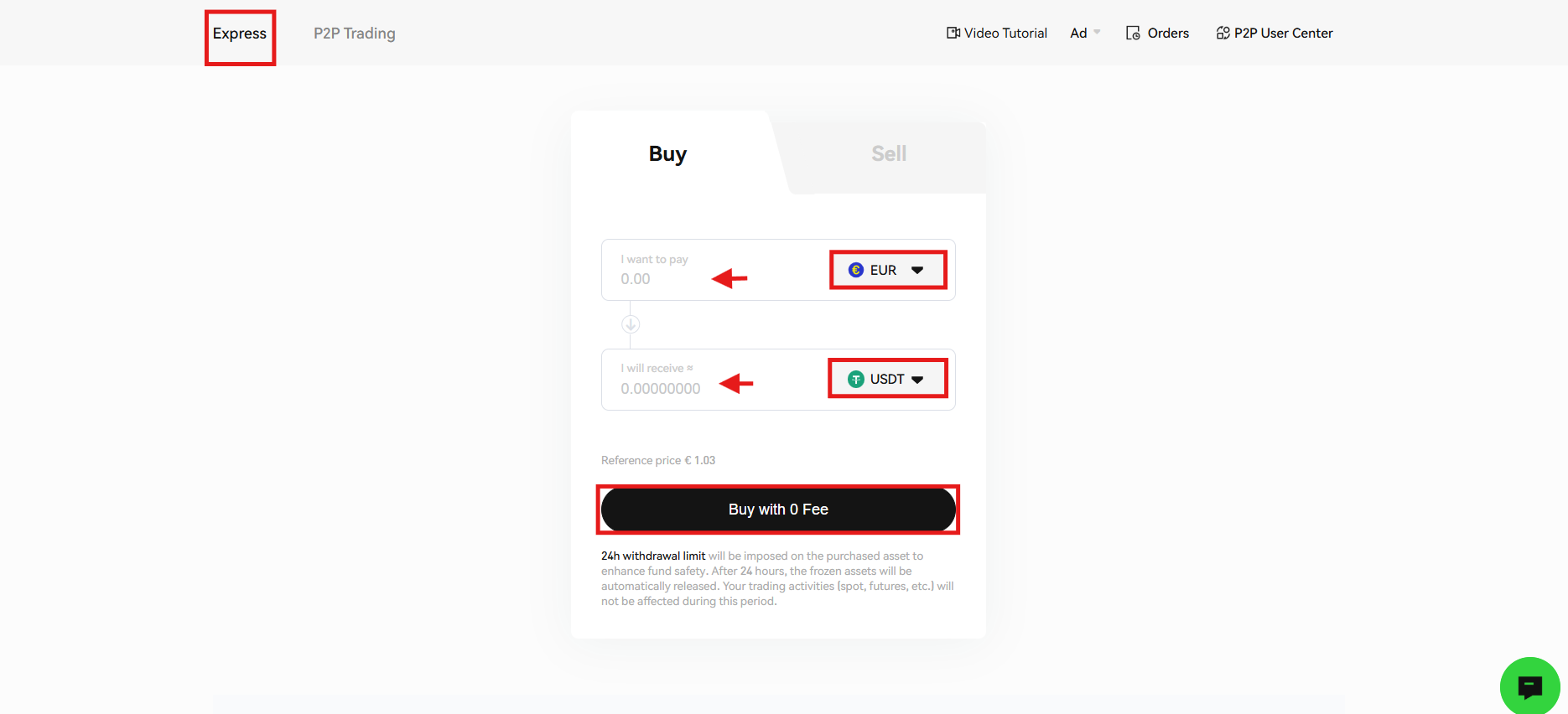1568x714 pixels.
Task: Click the EUR euro currency icon
Action: tap(854, 270)
